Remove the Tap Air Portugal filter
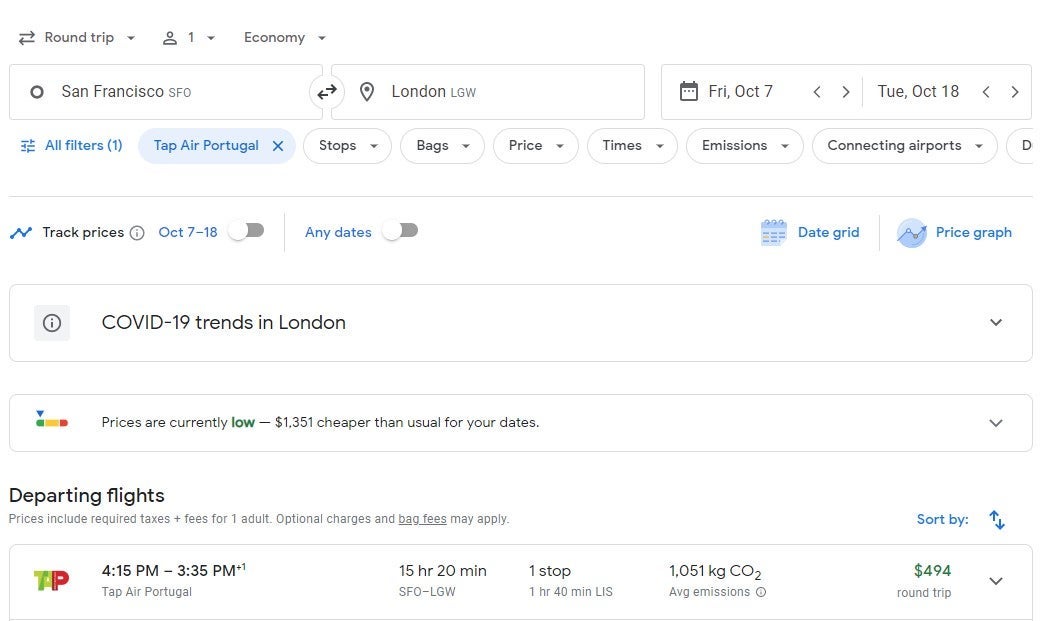This screenshot has height=621, width=1042. [278, 146]
